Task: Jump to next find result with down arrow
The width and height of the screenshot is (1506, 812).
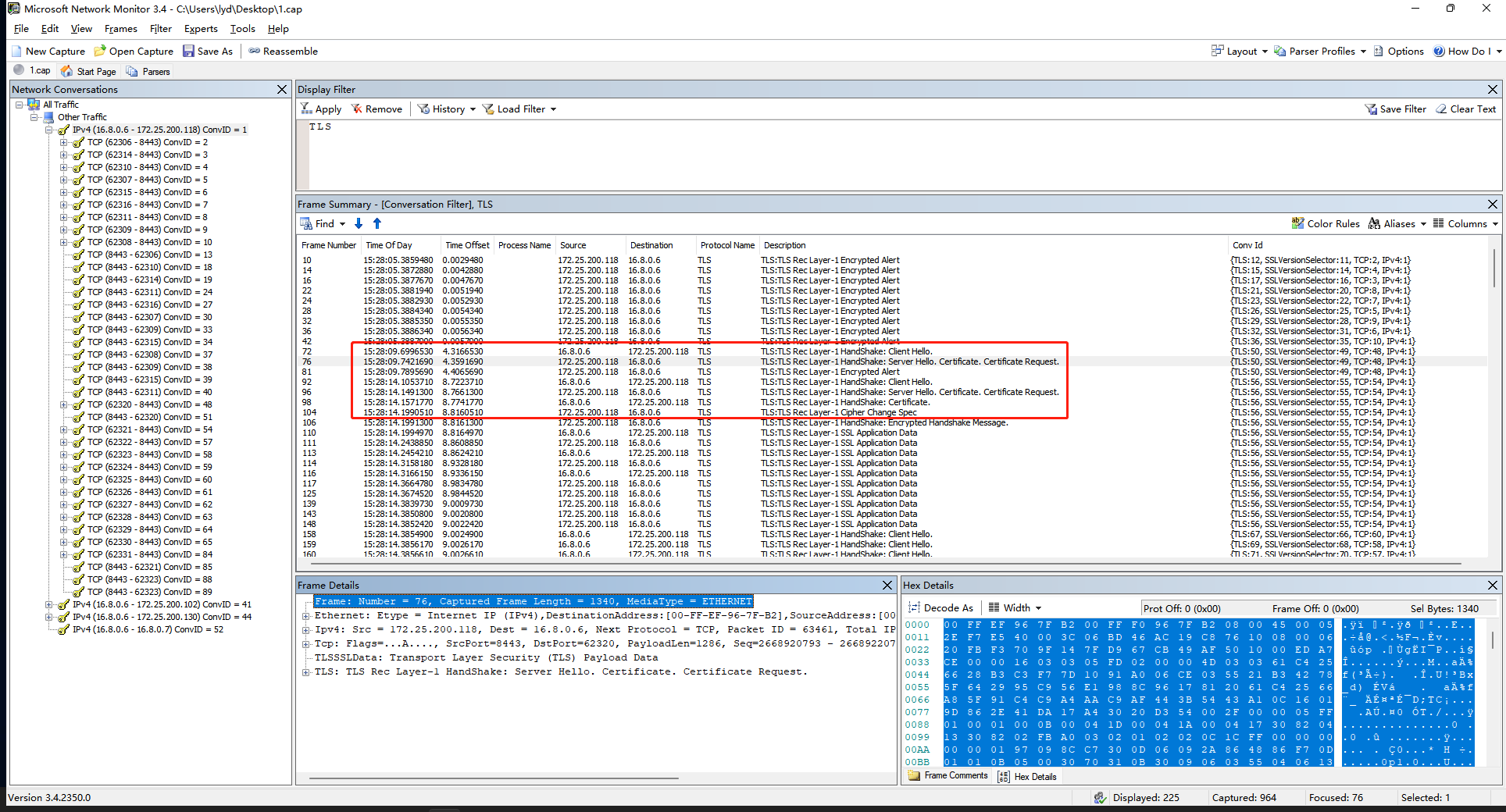Action: 359,223
